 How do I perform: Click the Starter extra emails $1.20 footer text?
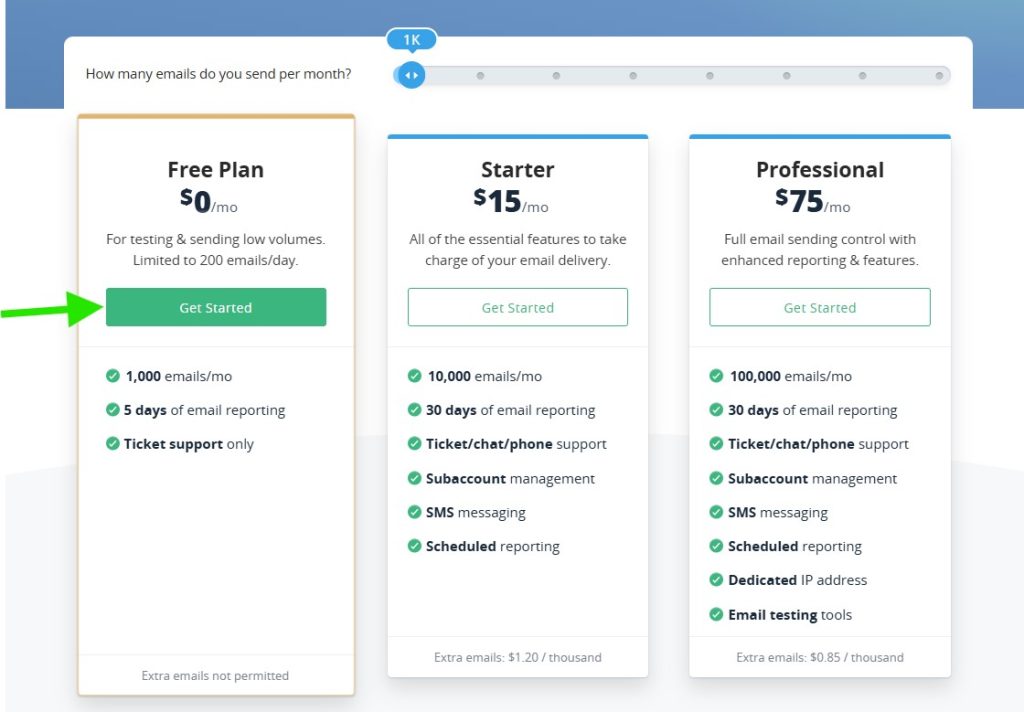click(517, 657)
